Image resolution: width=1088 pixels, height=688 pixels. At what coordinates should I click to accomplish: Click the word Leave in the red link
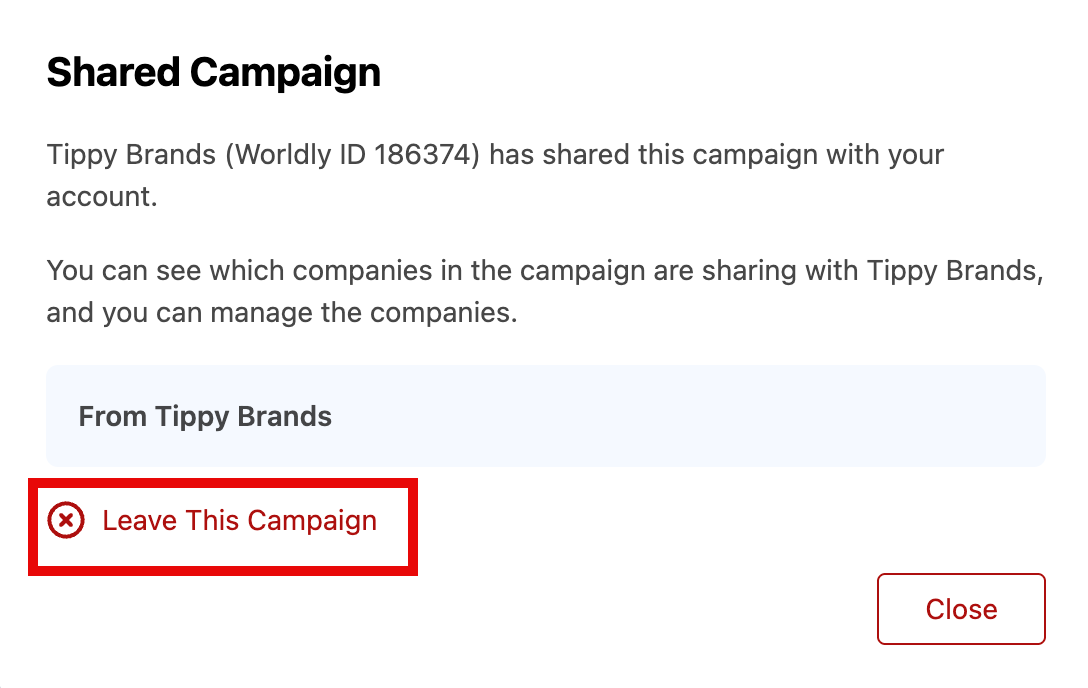[139, 521]
